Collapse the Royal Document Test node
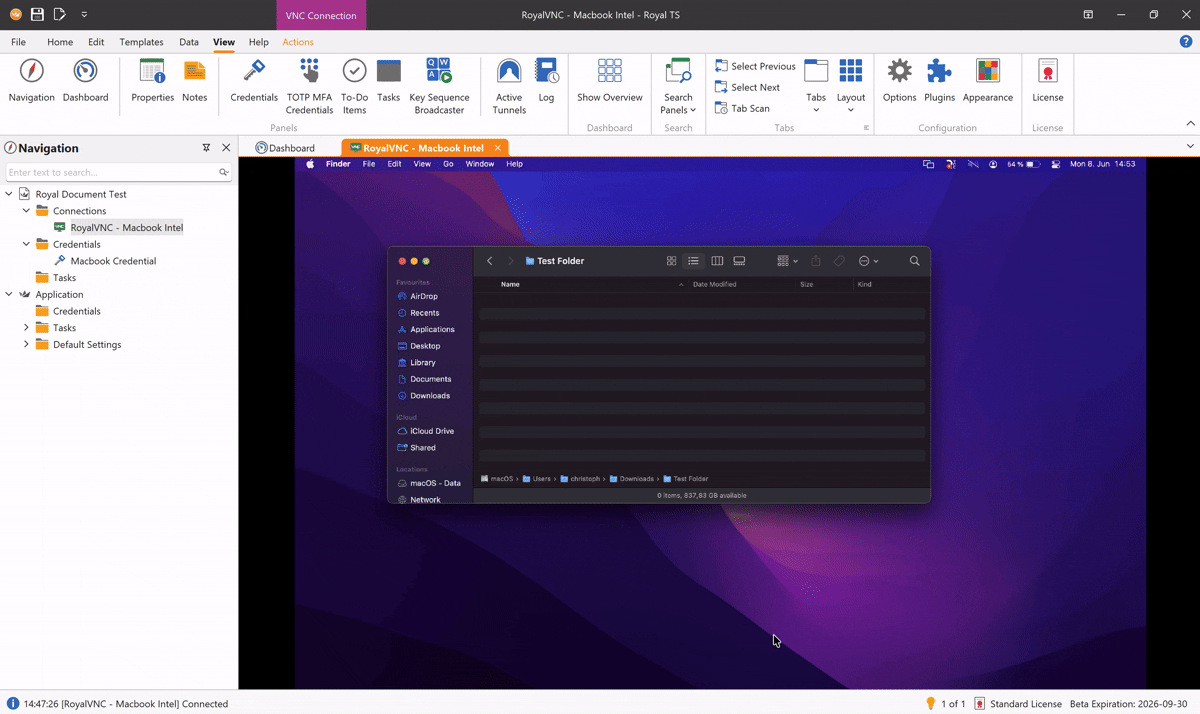The image size is (1200, 714). 9,194
